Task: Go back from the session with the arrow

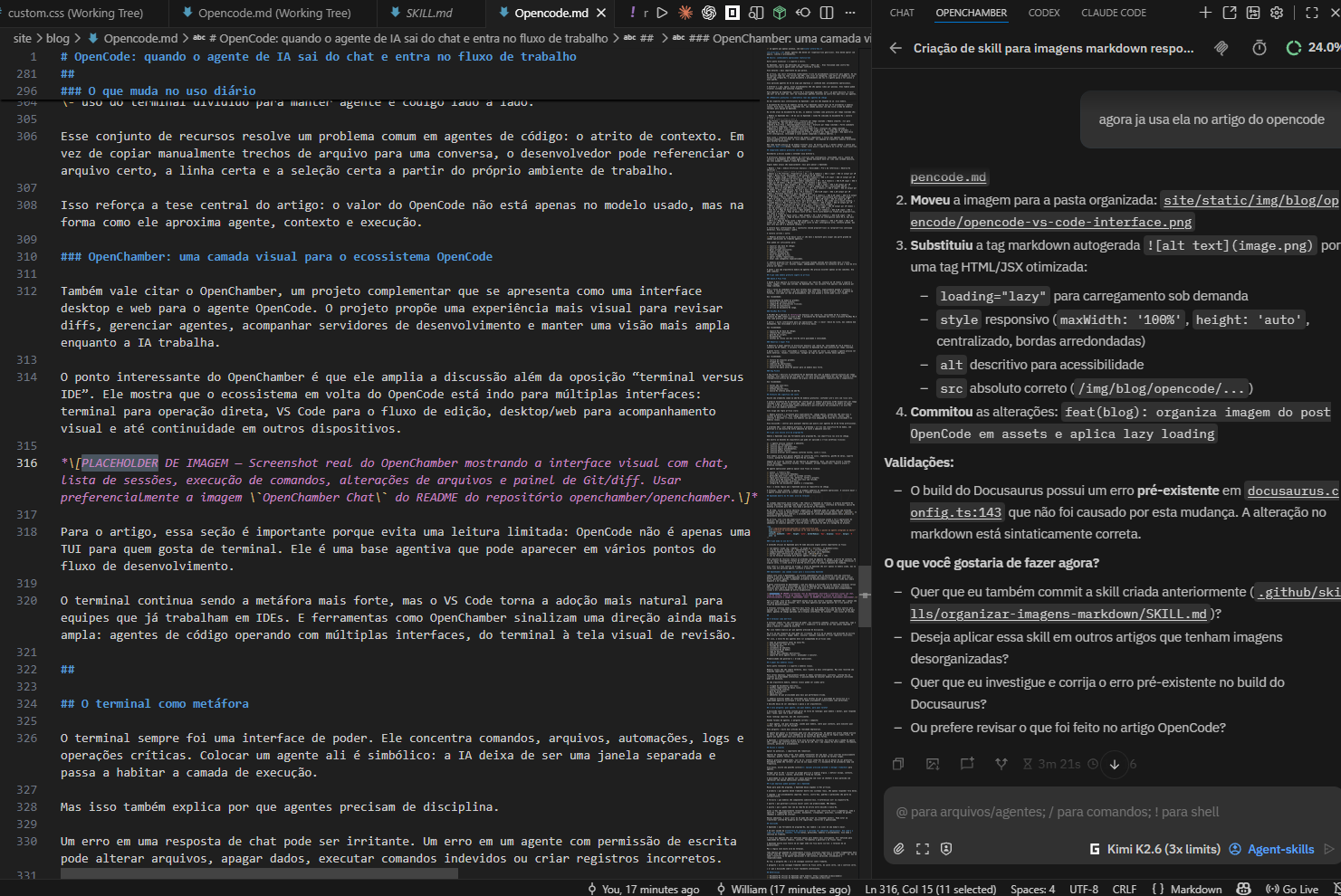Action: coord(896,48)
